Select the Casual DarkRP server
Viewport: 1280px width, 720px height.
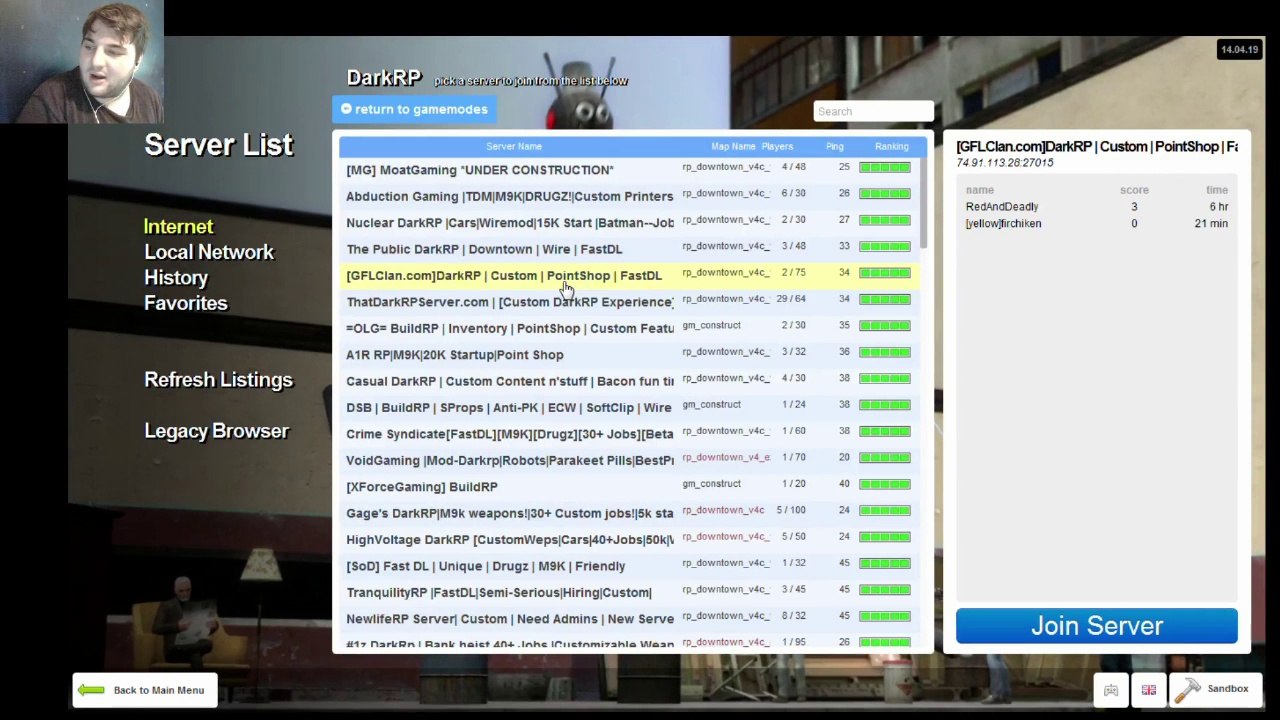pyautogui.click(x=628, y=381)
